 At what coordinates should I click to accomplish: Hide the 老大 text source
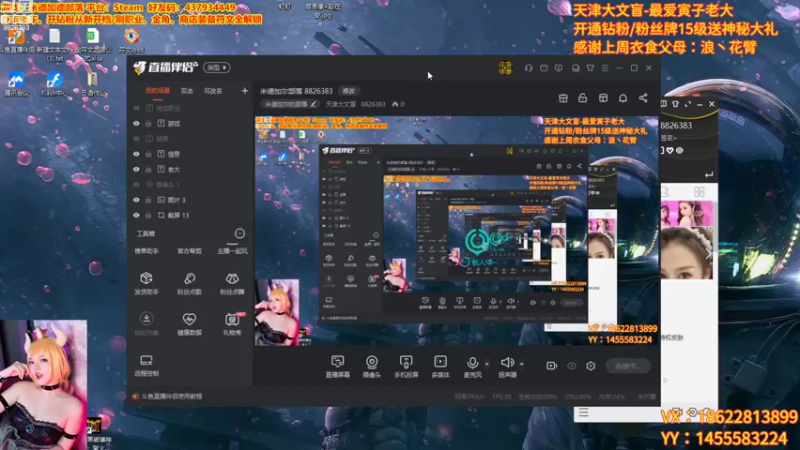136,169
